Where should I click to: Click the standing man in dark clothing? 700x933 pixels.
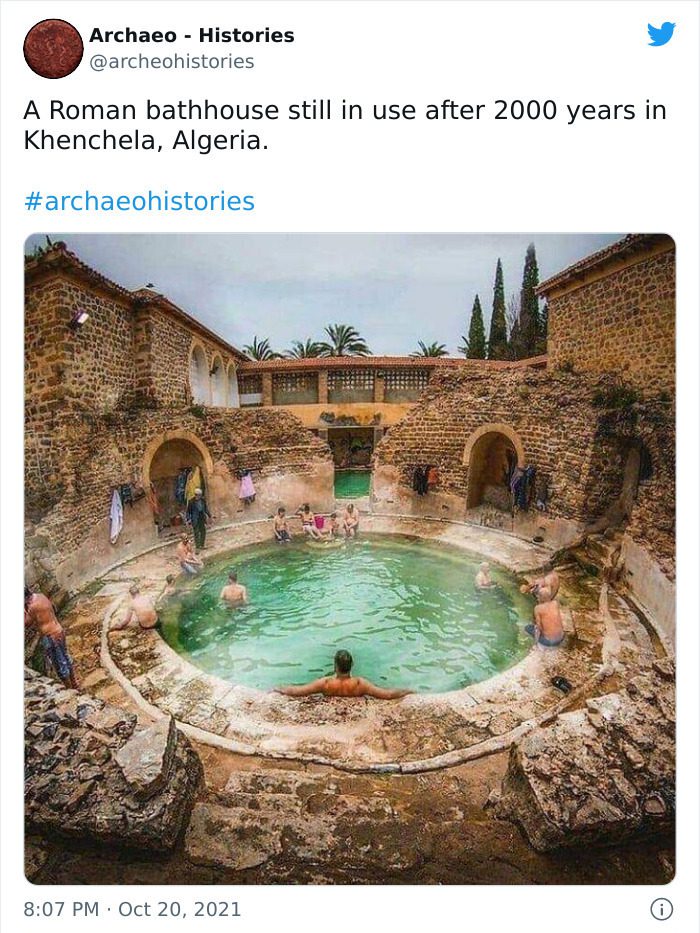tap(198, 518)
